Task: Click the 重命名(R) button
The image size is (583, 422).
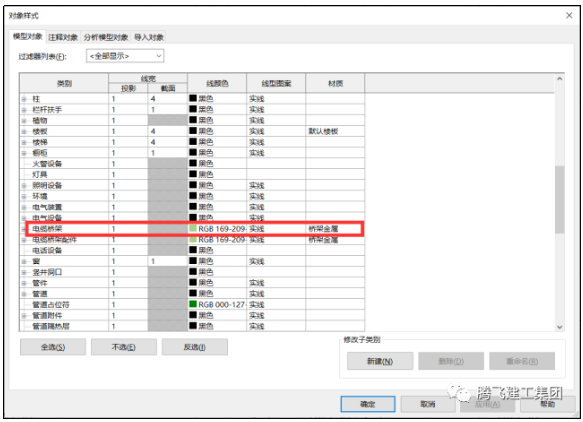Action: click(x=522, y=361)
